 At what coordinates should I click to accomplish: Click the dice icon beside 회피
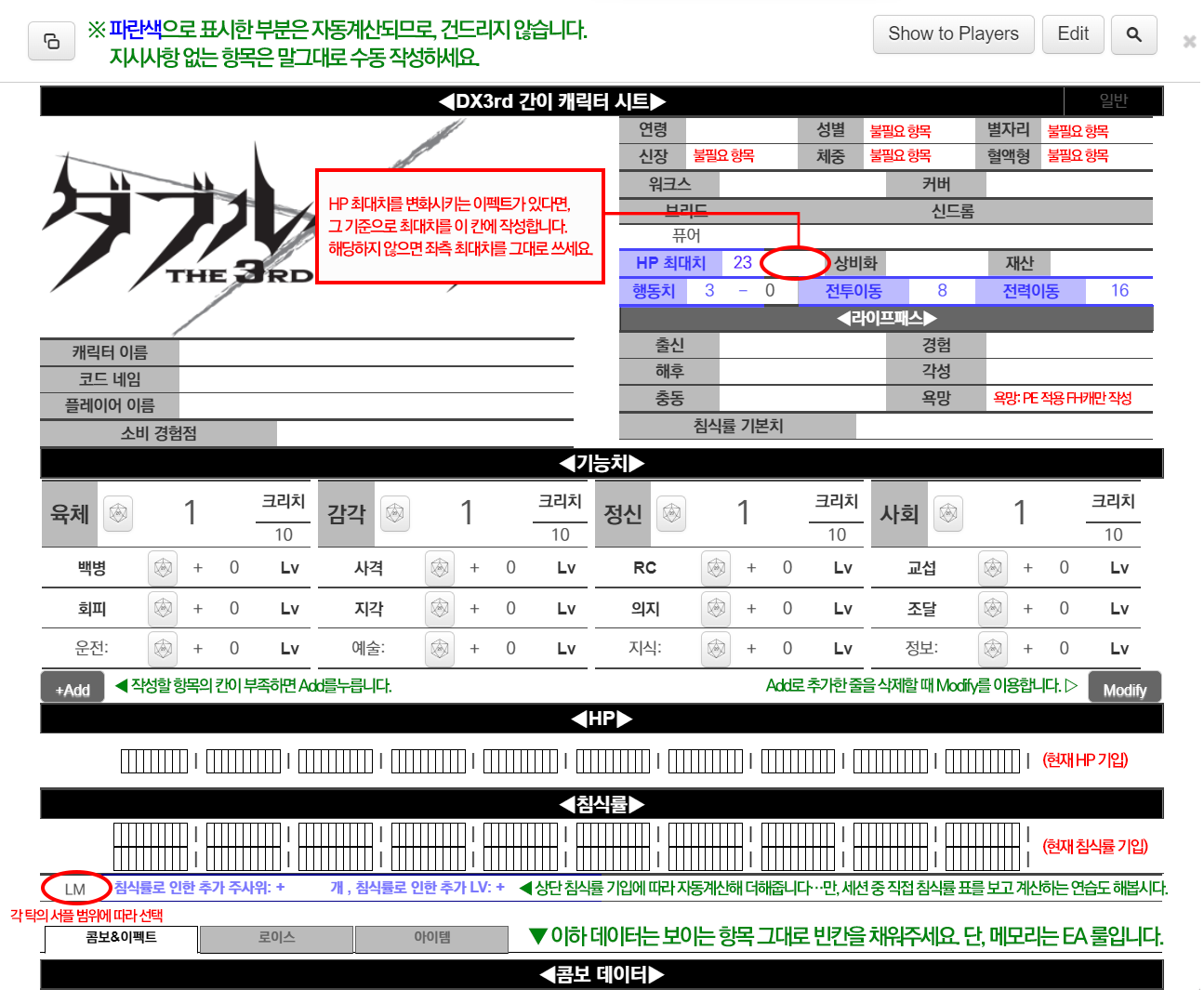tap(163, 609)
